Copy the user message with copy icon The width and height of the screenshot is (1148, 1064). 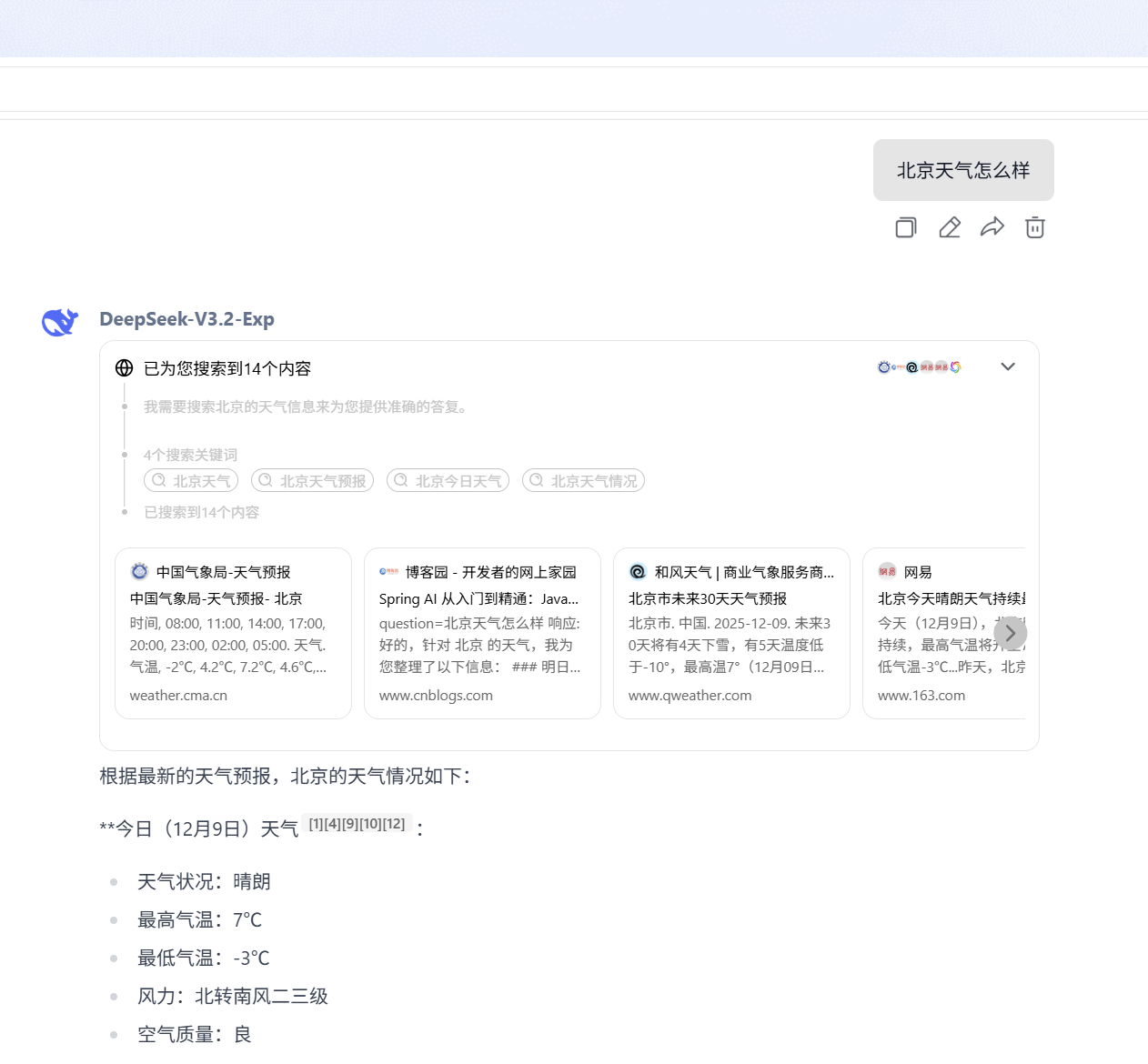(x=905, y=227)
